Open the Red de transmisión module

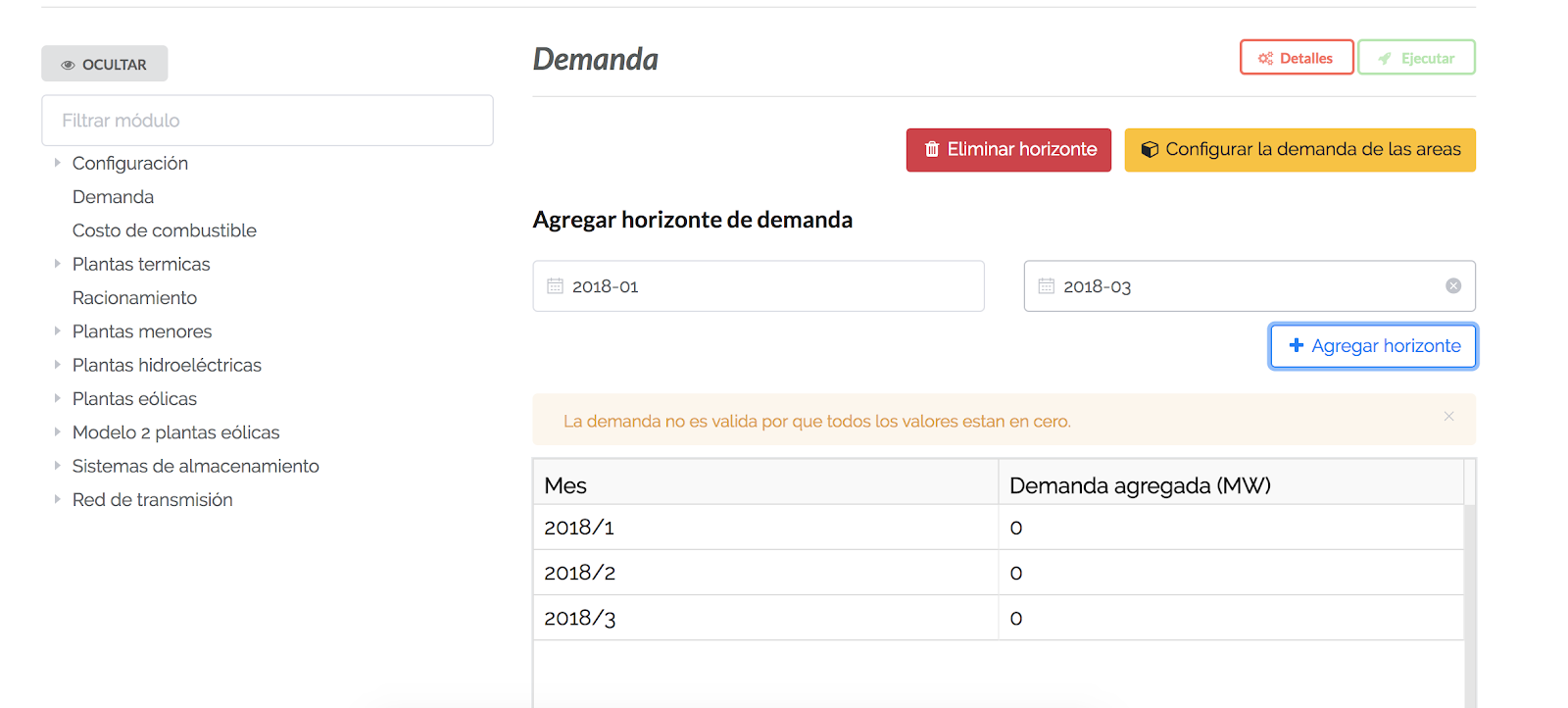tap(153, 500)
